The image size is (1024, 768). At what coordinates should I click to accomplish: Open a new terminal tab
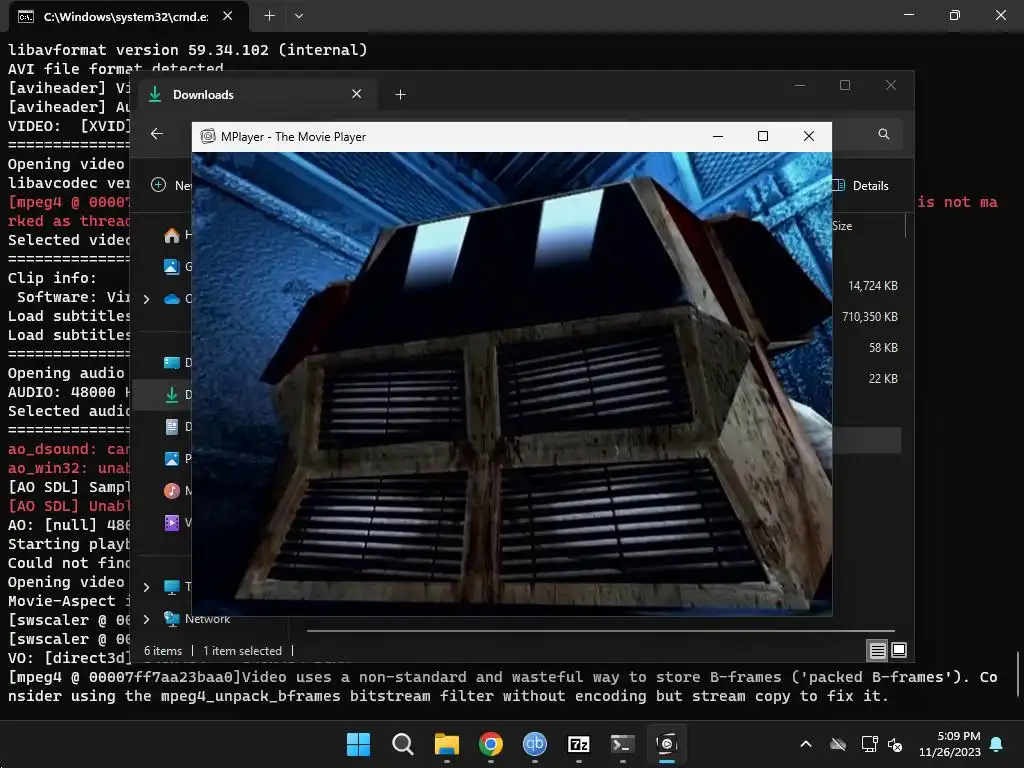[x=269, y=16]
